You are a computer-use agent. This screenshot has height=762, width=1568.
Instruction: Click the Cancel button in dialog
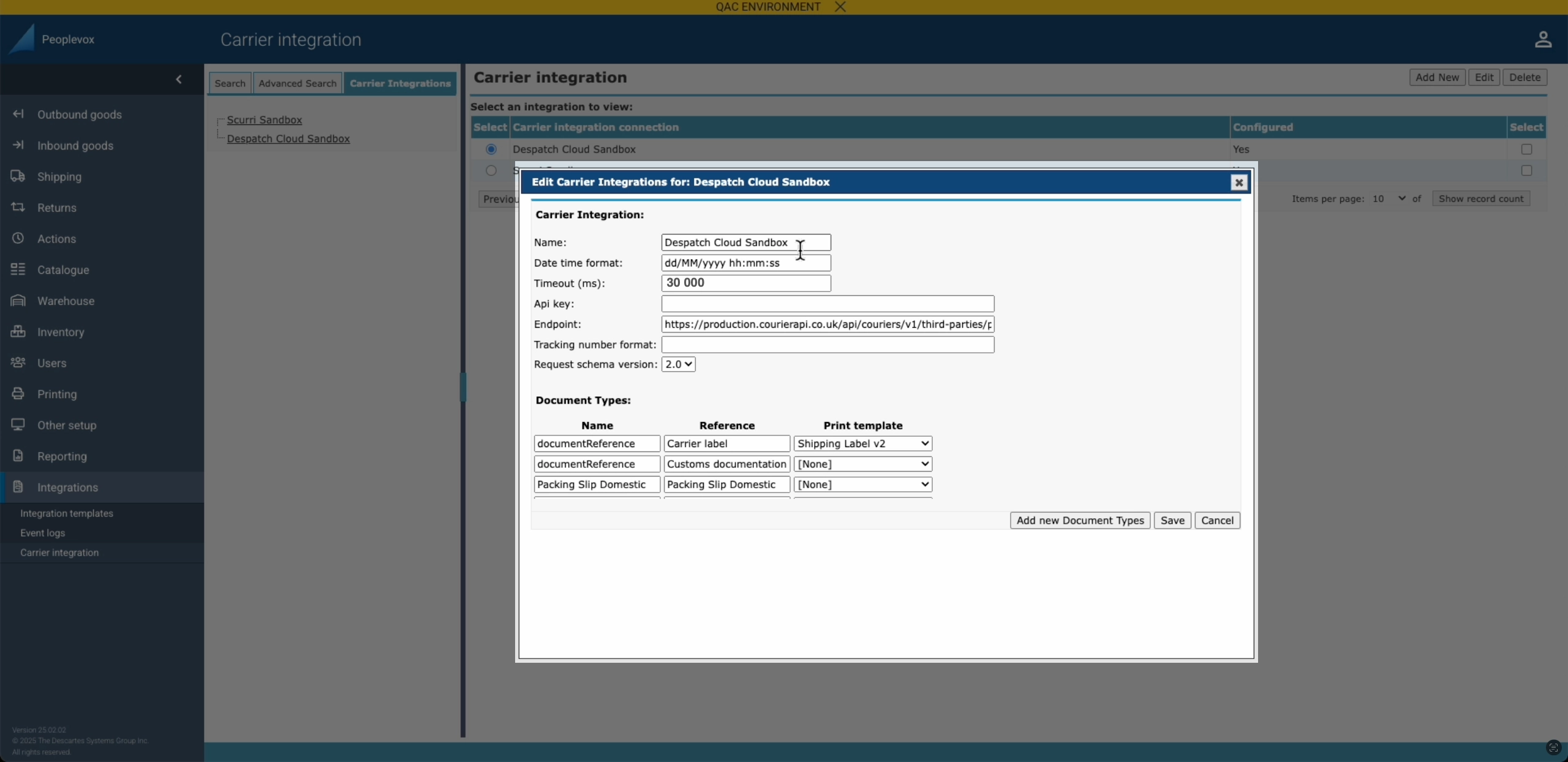pos(1217,521)
